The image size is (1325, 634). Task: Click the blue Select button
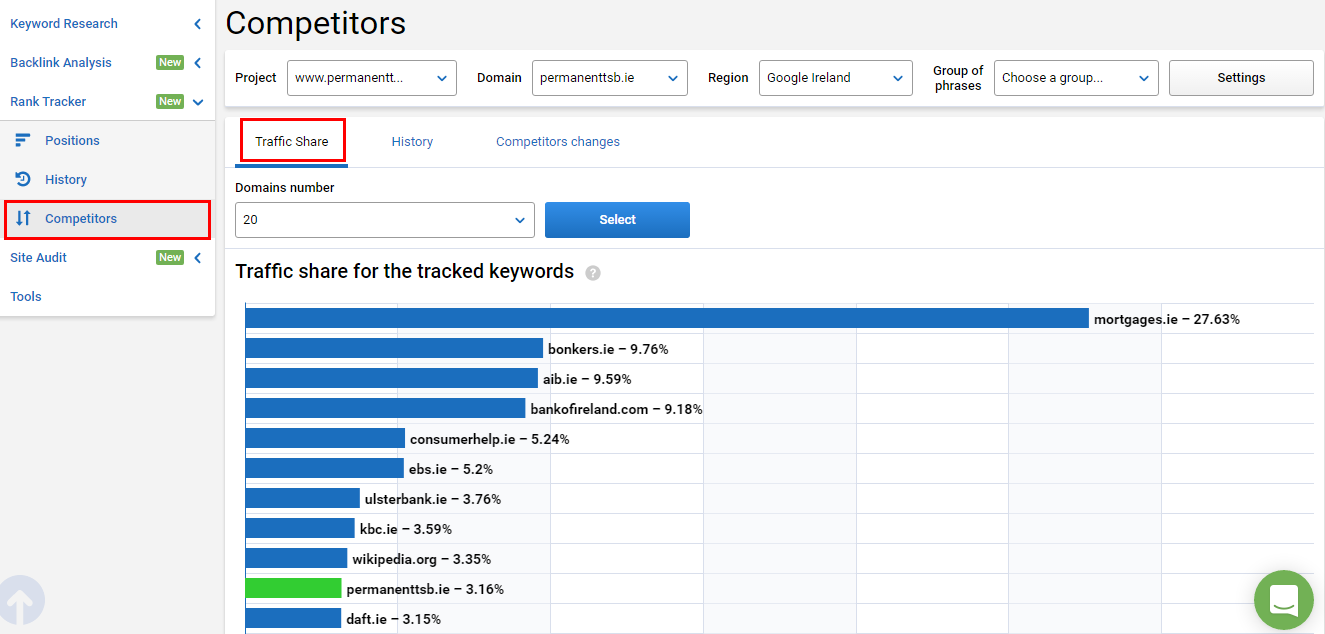tap(617, 220)
